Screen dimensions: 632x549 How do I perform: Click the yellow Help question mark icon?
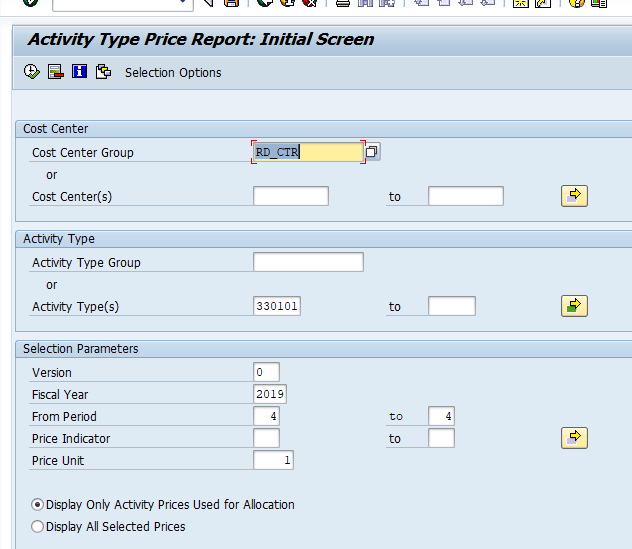pyautogui.click(x=576, y=3)
